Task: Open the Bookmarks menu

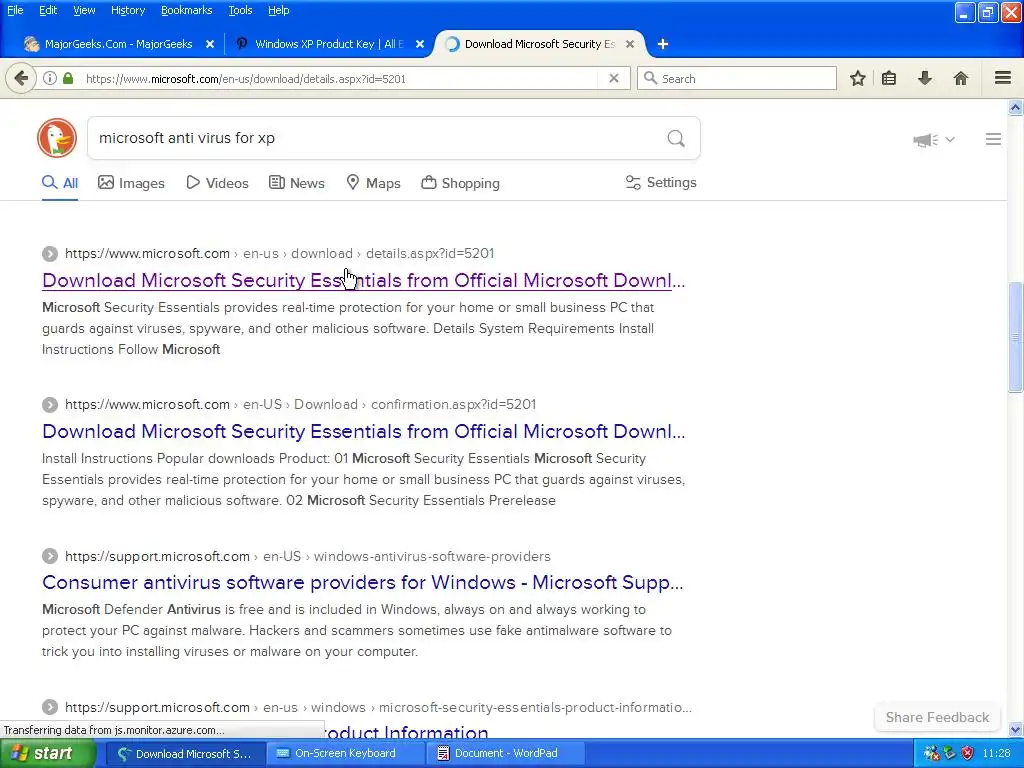Action: (186, 10)
